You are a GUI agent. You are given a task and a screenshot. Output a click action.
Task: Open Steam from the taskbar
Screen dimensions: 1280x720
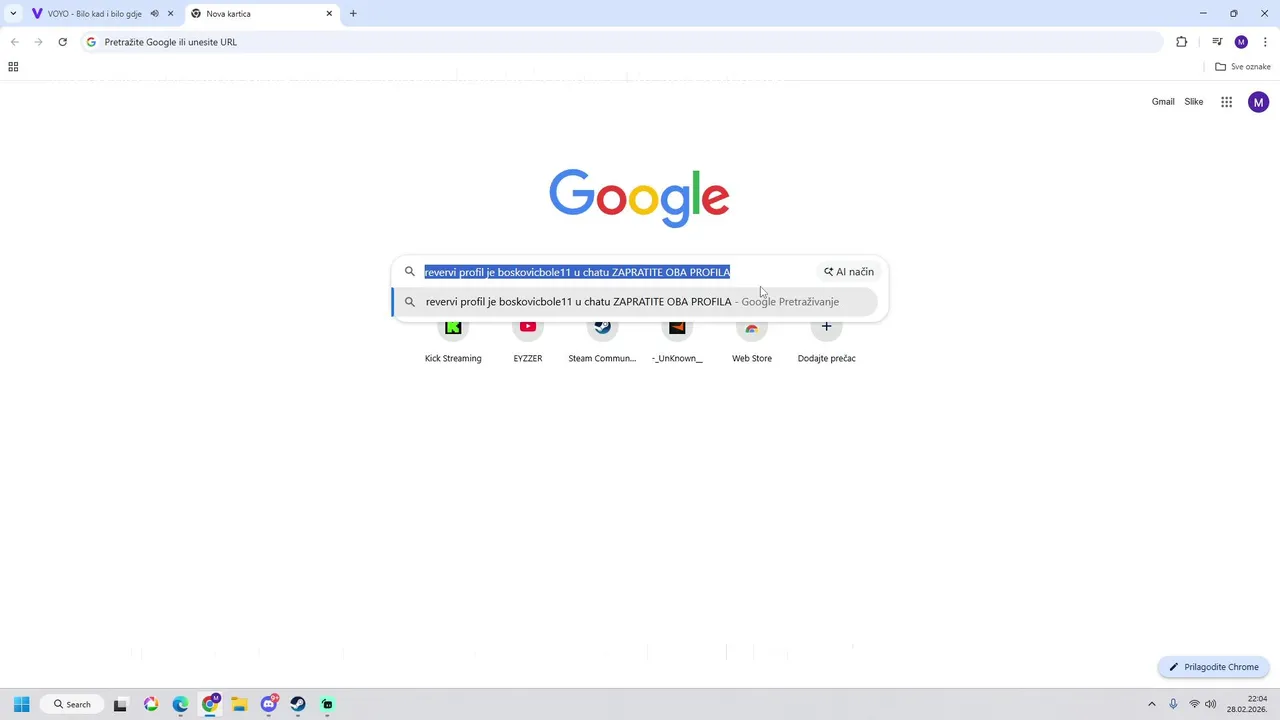point(298,704)
